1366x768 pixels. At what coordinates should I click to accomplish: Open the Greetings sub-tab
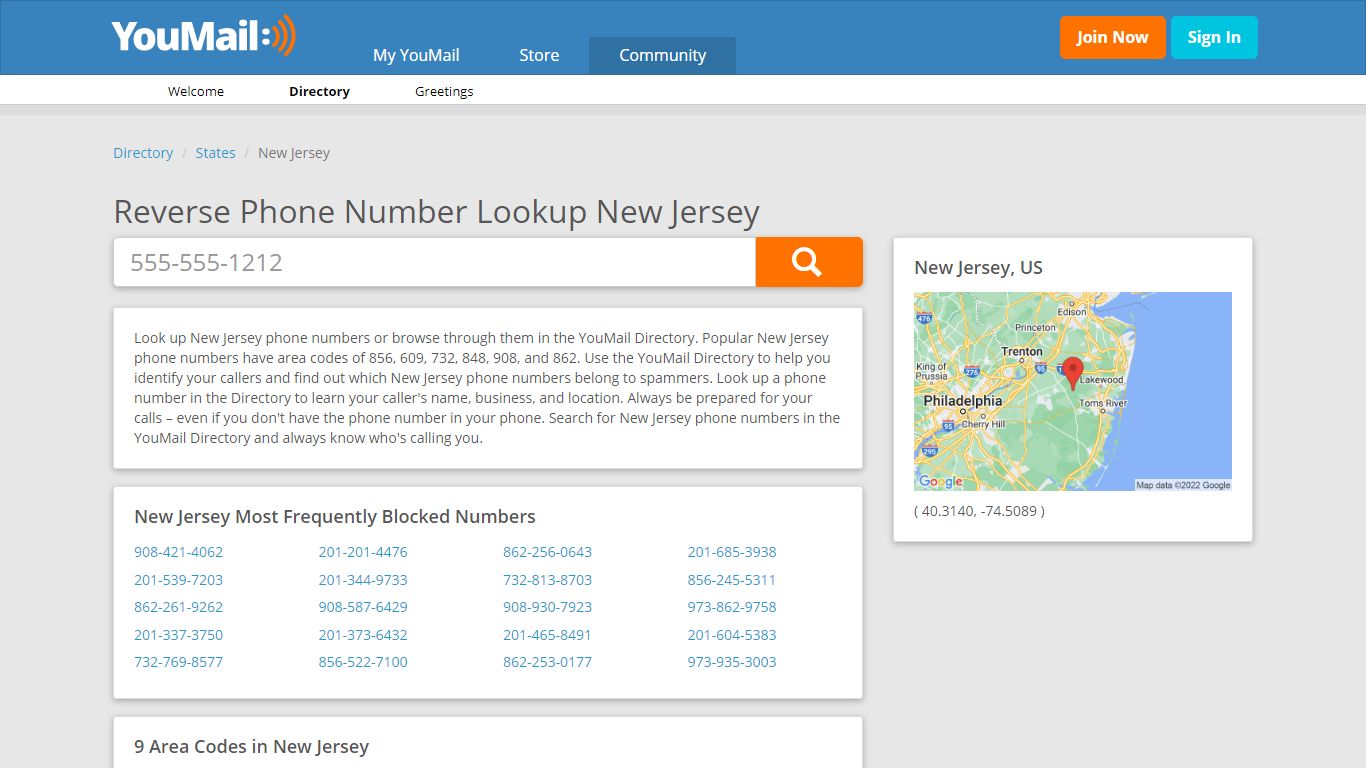point(444,91)
